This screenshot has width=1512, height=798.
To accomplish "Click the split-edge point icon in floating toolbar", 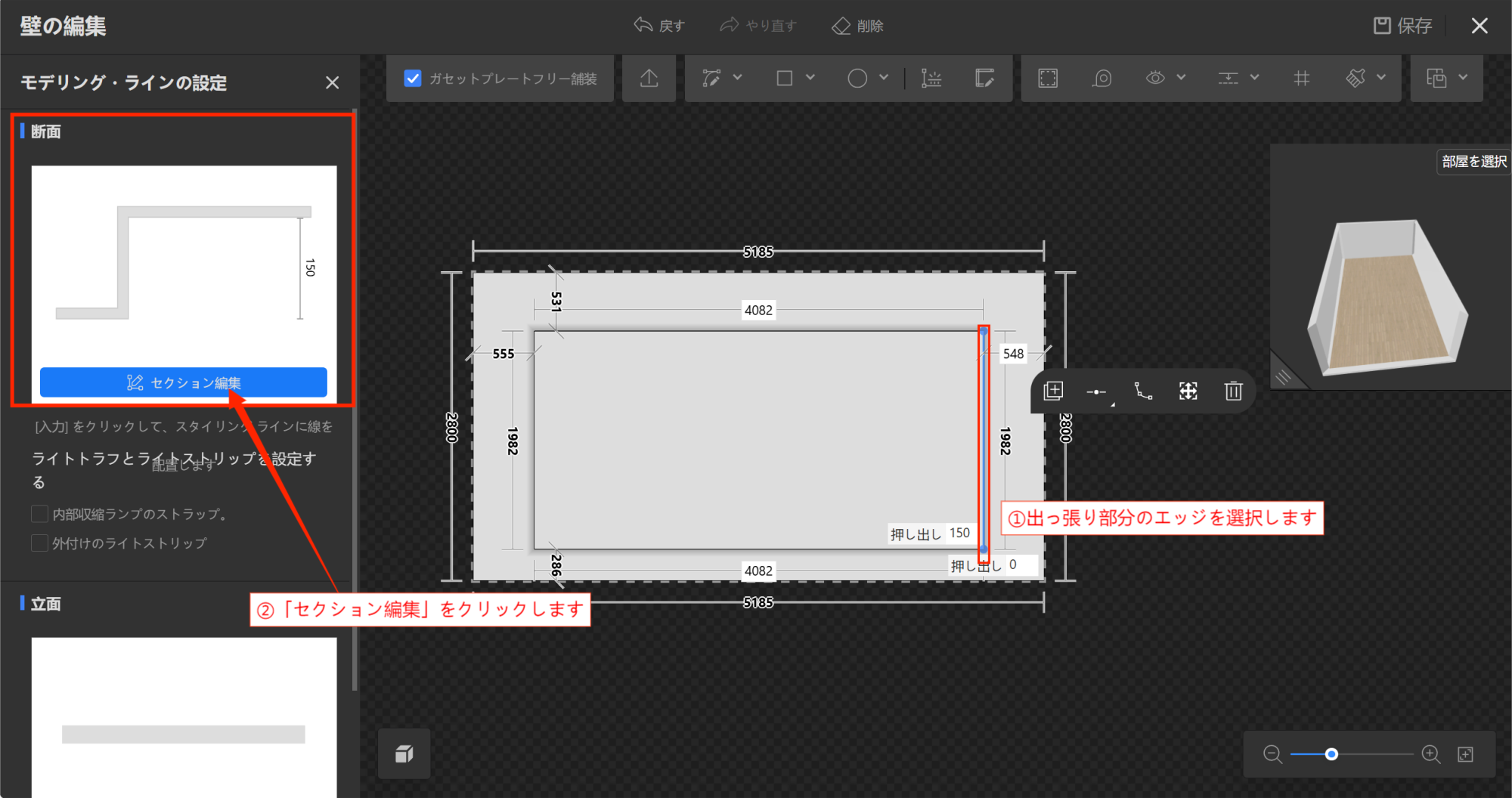I will pos(1096,391).
